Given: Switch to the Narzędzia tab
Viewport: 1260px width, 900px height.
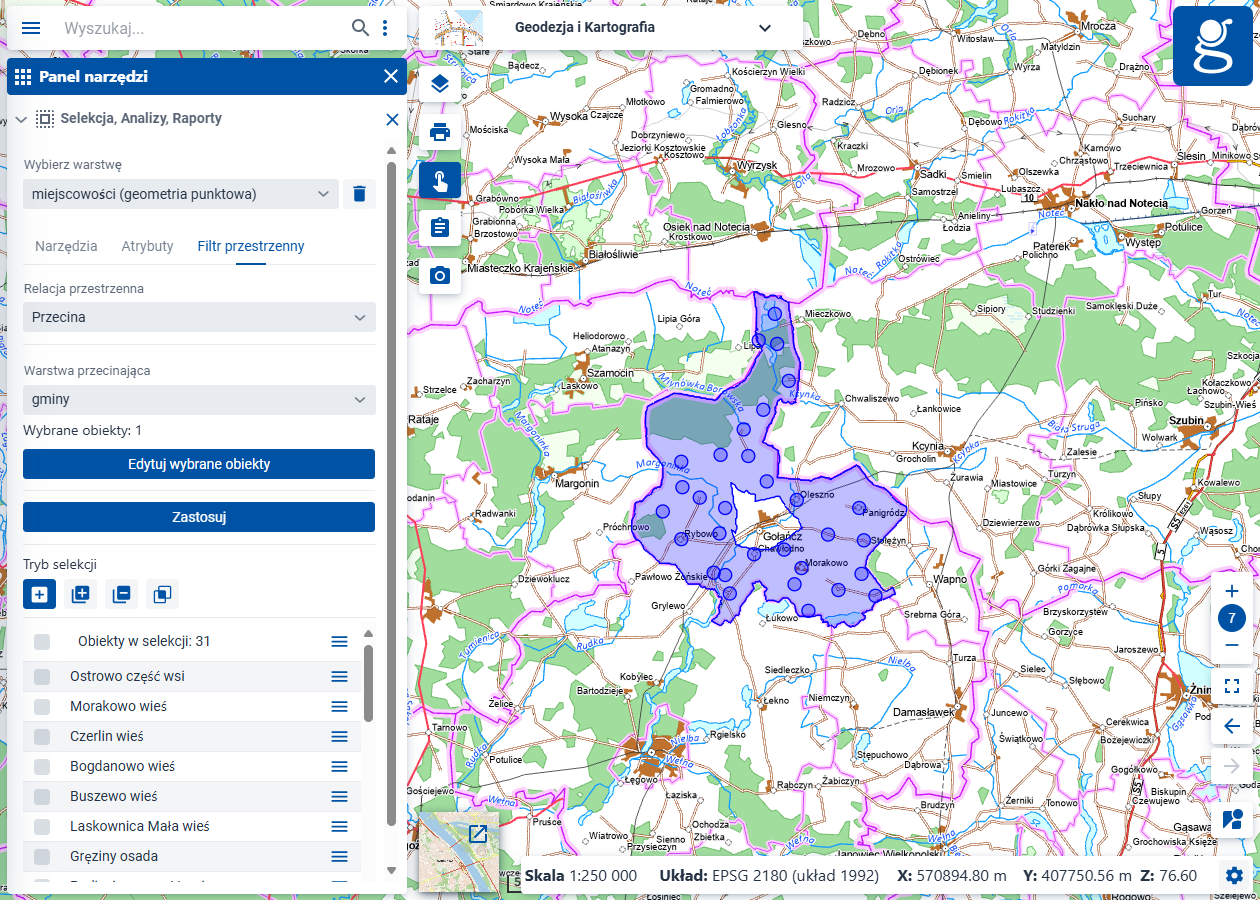Looking at the screenshot, I should (66, 246).
